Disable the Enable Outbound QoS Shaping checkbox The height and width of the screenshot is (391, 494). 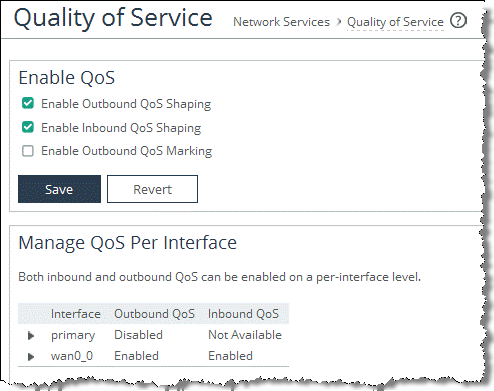[28, 103]
